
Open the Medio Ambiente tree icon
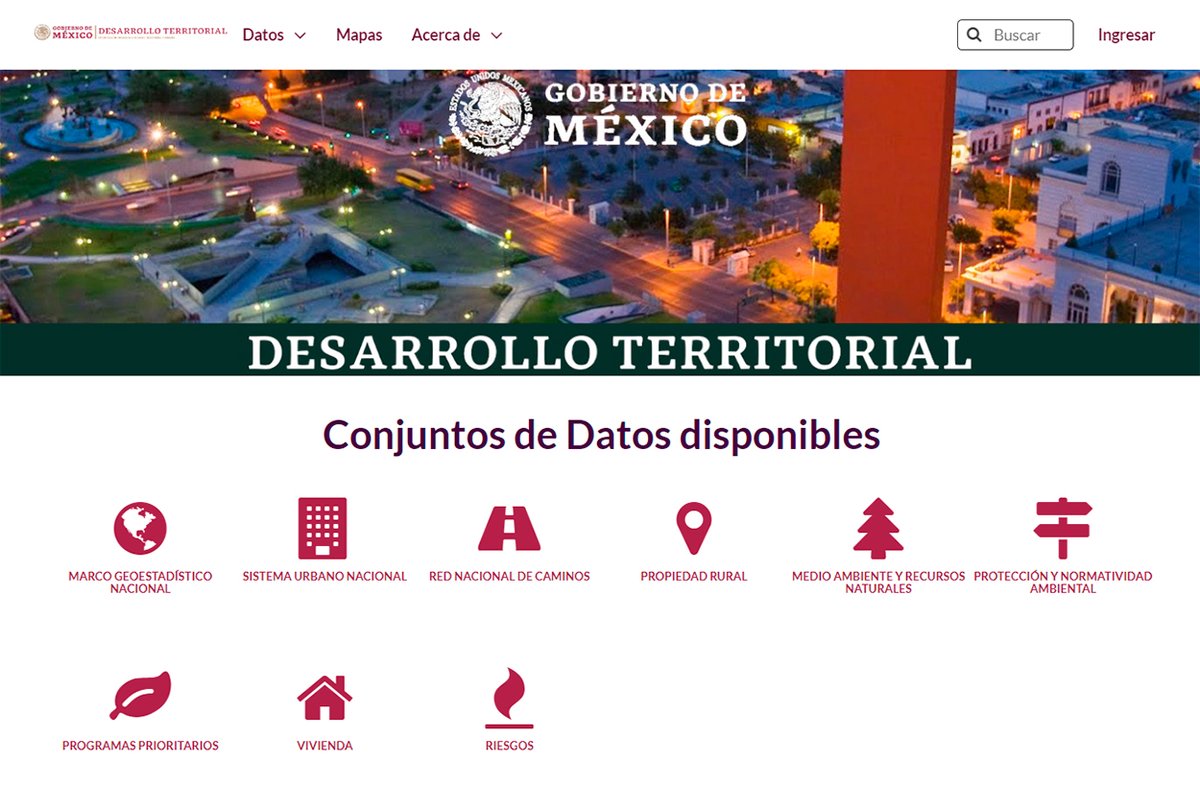(878, 528)
